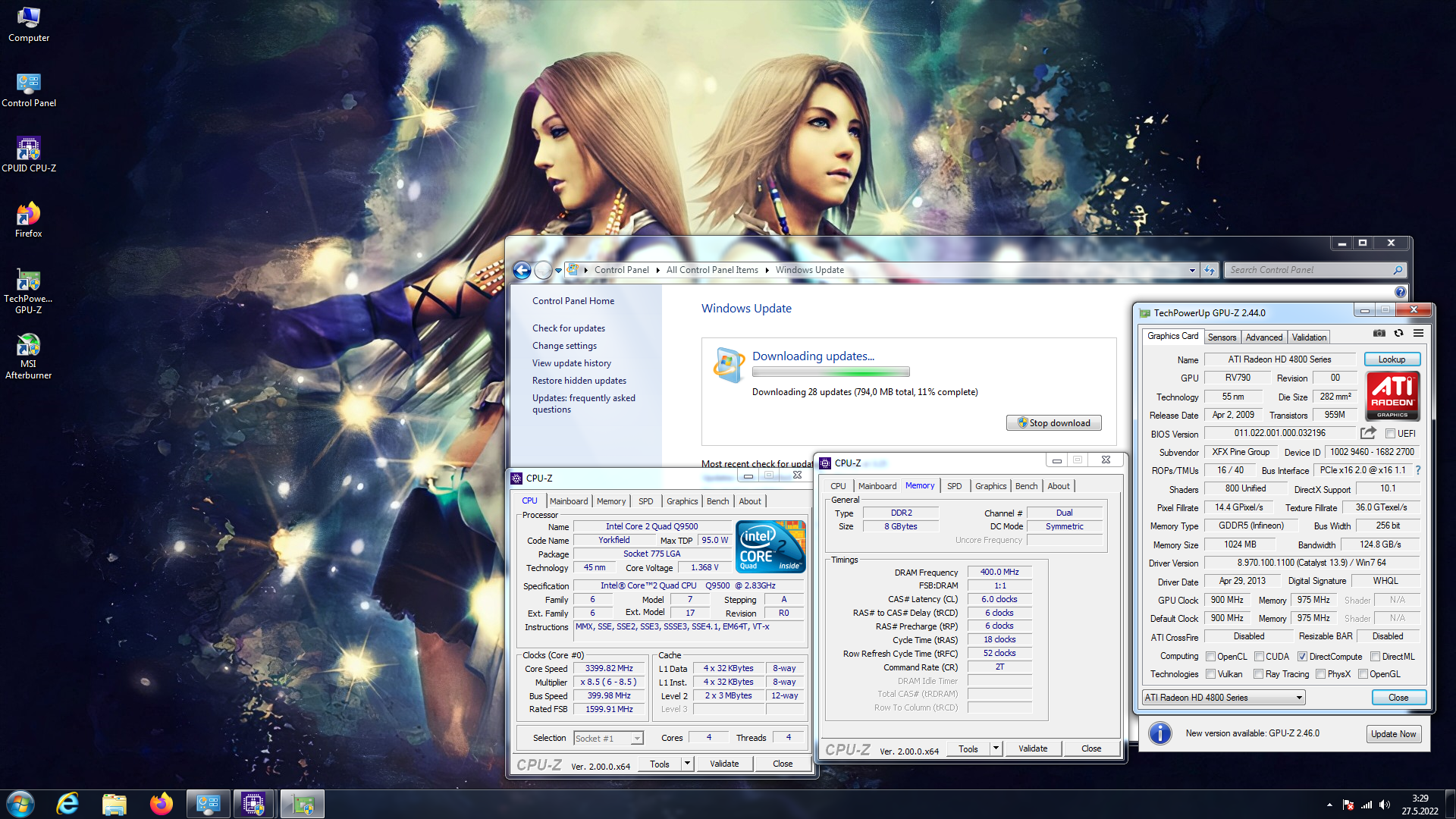
Task: Toggle the CUDA checkbox
Action: tap(1259, 657)
